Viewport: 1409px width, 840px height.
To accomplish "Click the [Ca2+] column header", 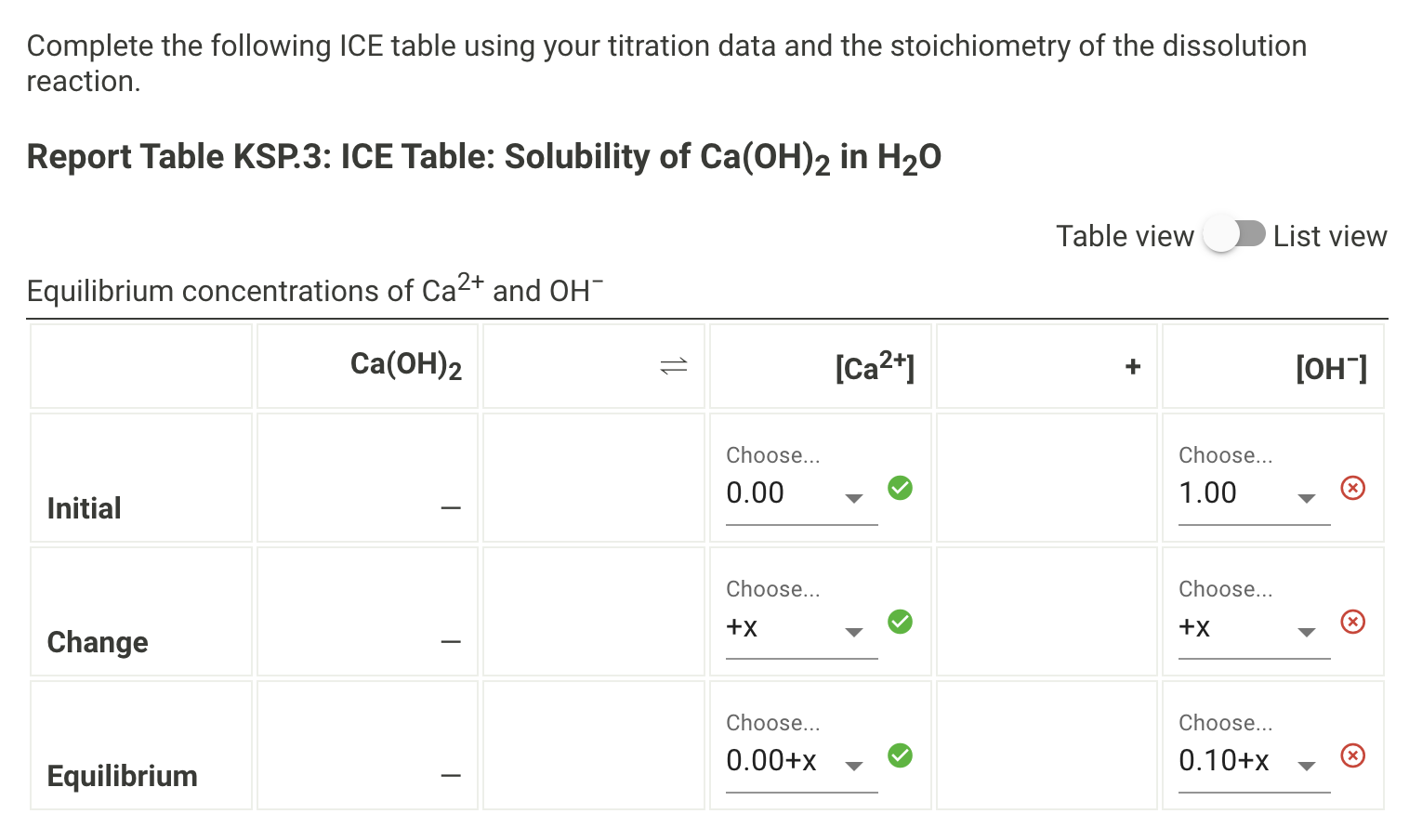I will click(875, 366).
